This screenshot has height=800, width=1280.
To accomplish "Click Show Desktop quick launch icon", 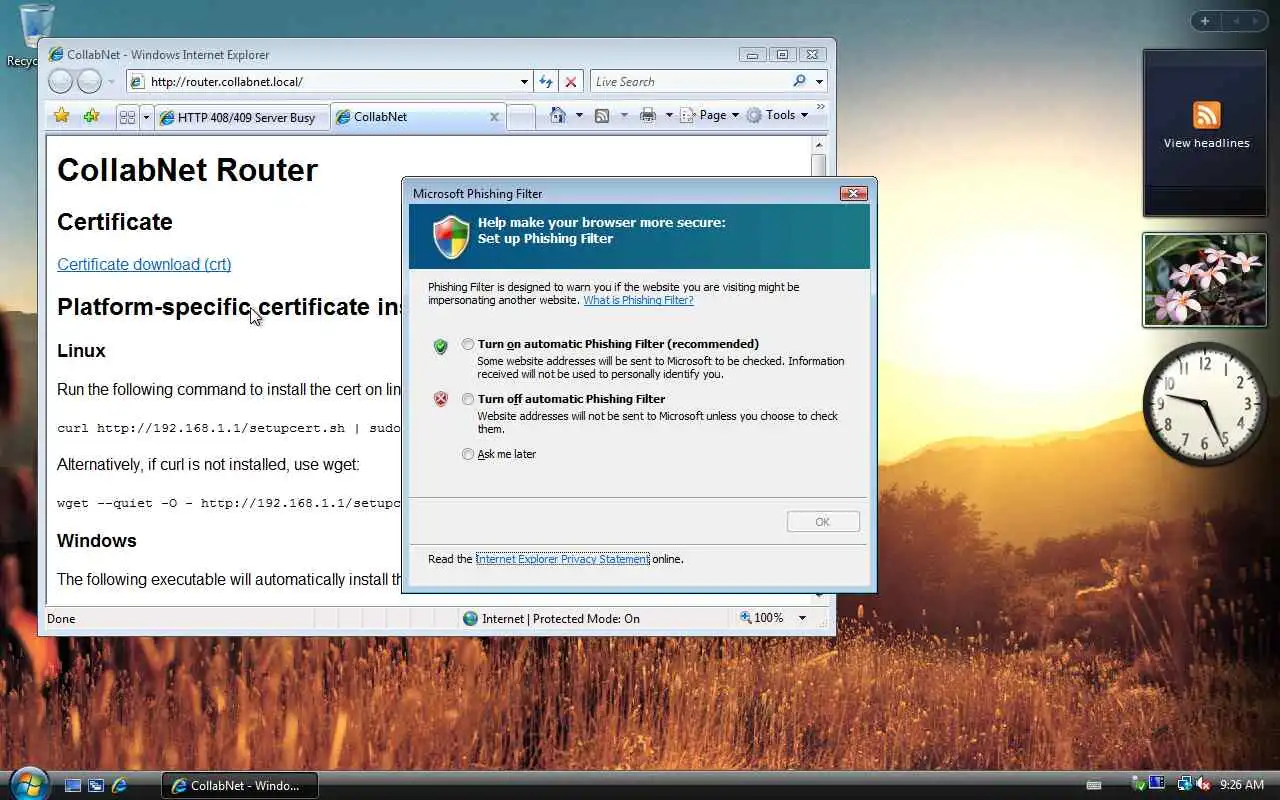I will pyautogui.click(x=73, y=786).
